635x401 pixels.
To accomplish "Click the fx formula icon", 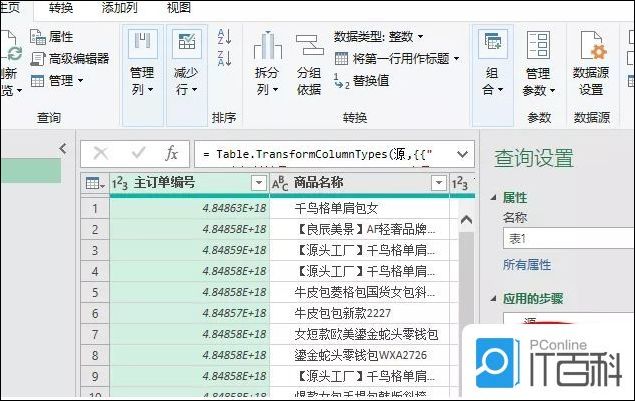I will pos(171,153).
